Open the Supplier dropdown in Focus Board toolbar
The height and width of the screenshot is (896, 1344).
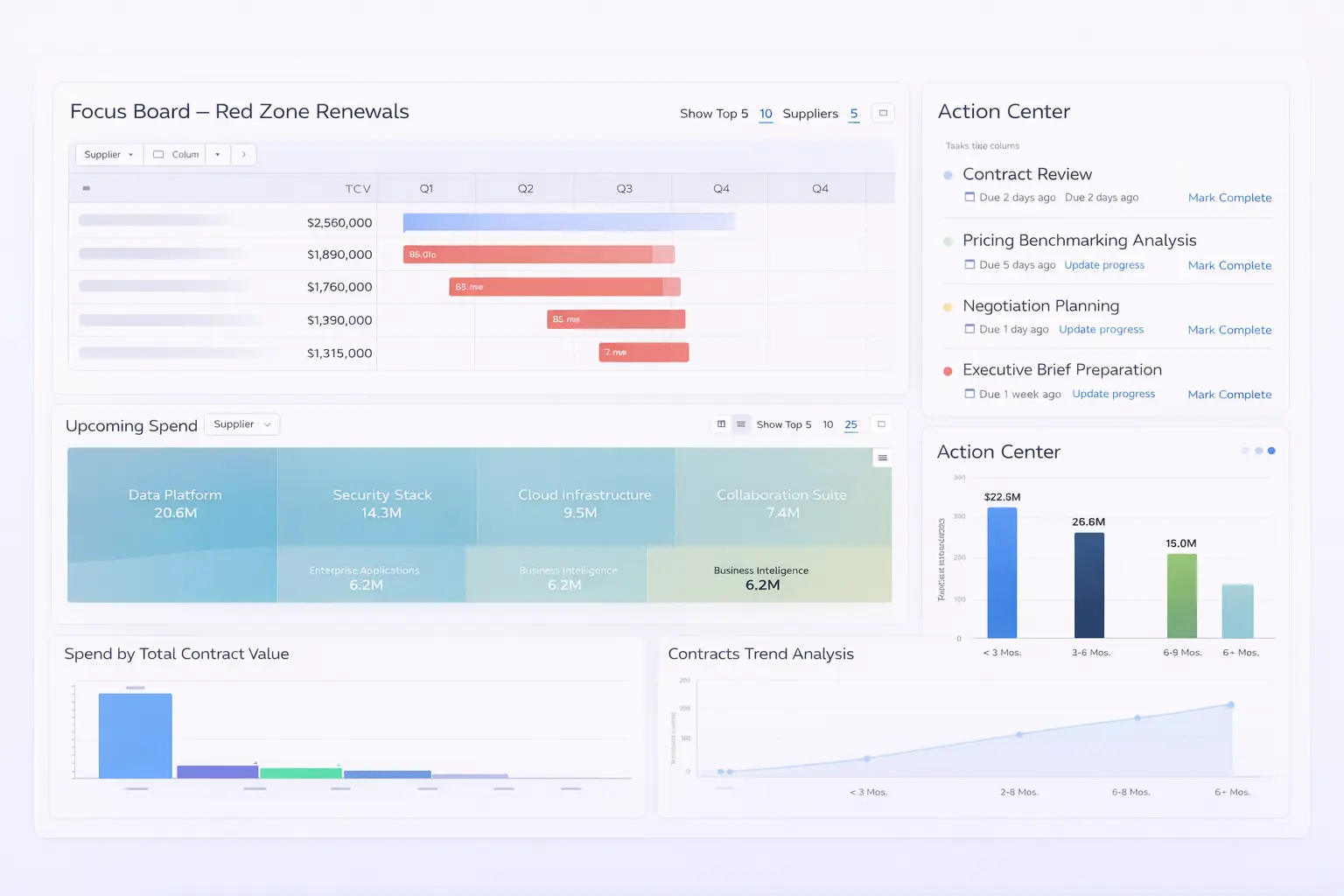(109, 155)
